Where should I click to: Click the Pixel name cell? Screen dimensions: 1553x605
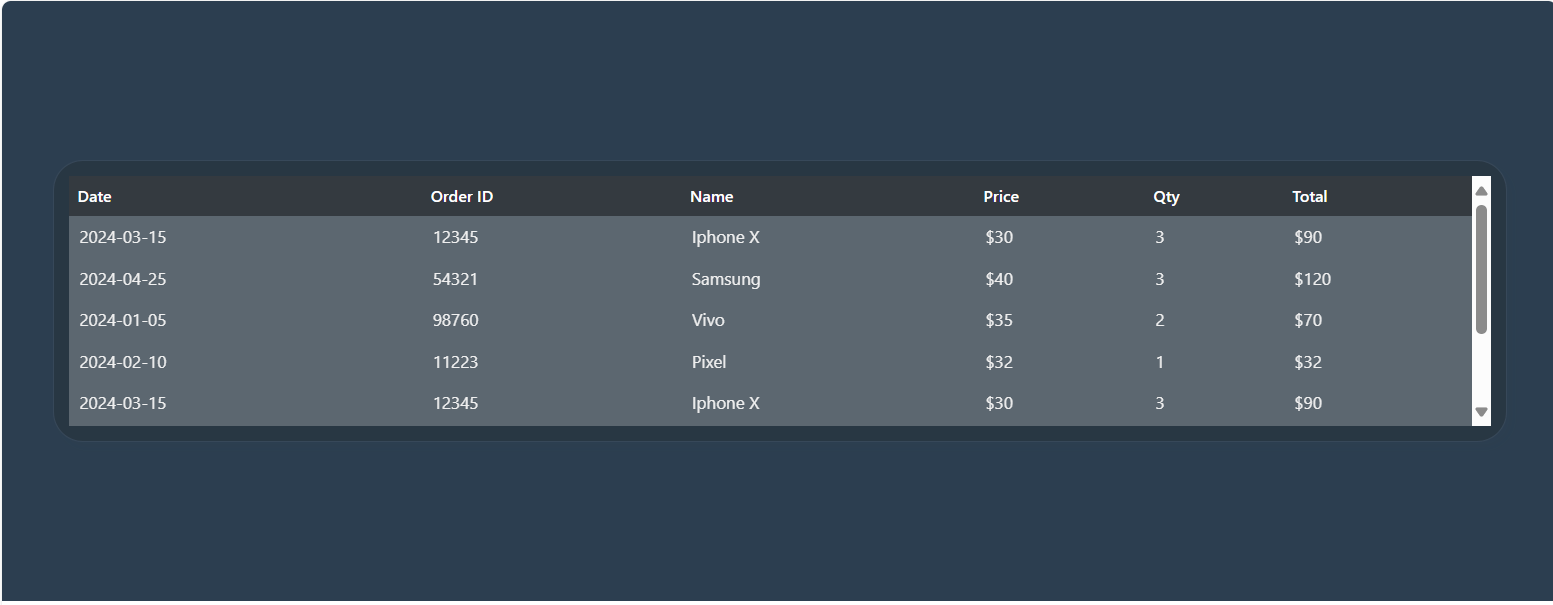click(x=709, y=362)
